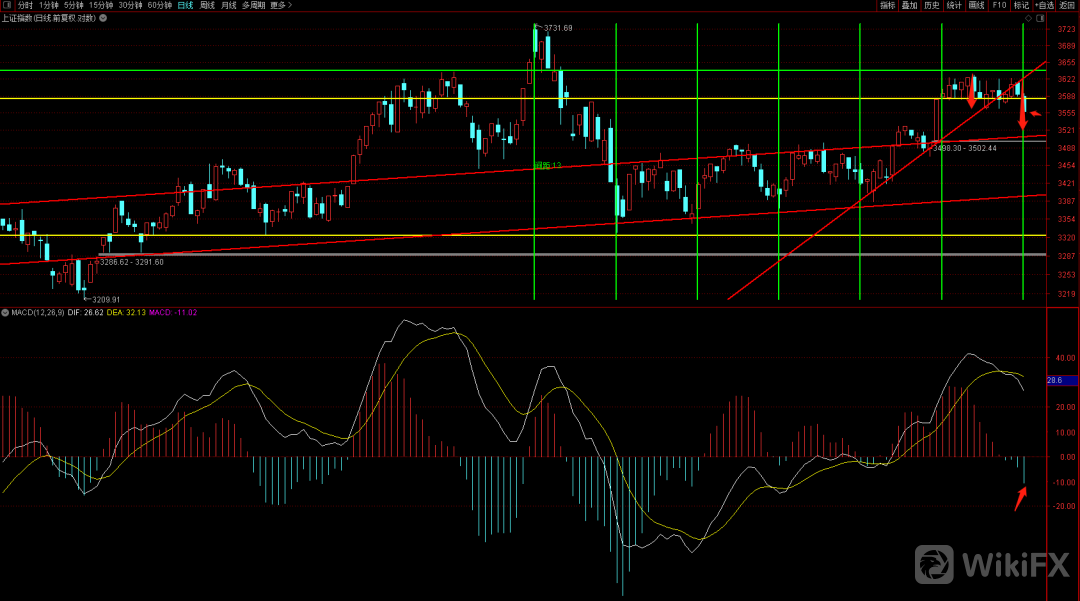Viewport: 1080px width, 601px height.
Task: Click the 返回 back button
Action: point(1067,5)
